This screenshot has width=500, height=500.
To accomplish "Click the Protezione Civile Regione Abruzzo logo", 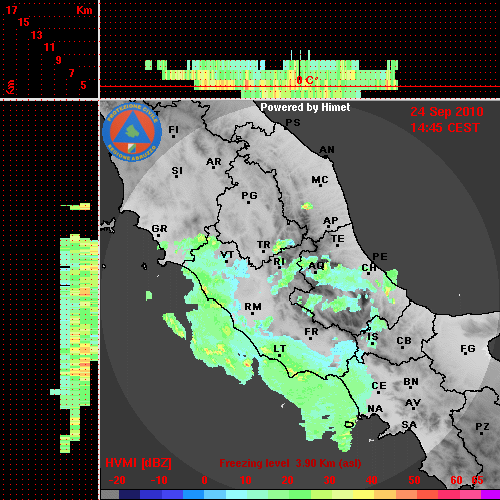I will [x=132, y=133].
